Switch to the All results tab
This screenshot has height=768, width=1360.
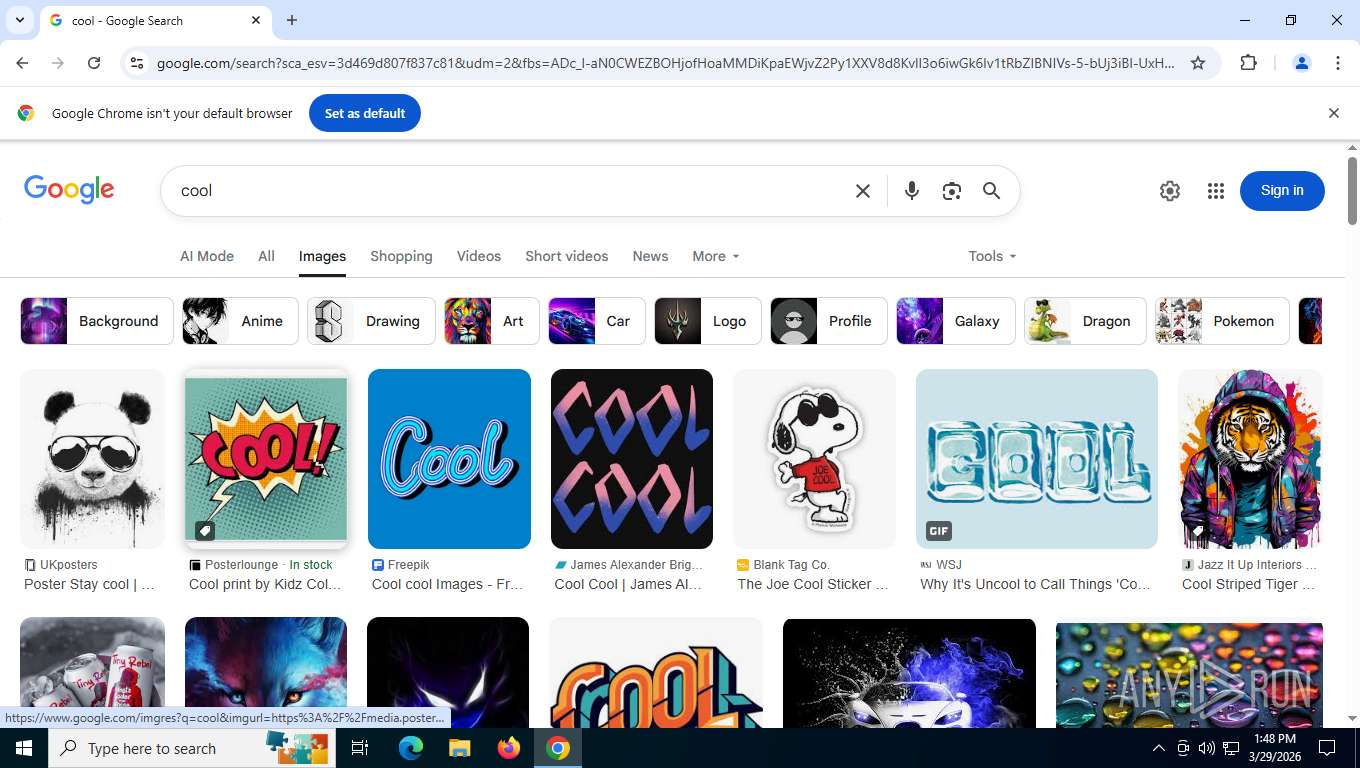click(x=266, y=256)
